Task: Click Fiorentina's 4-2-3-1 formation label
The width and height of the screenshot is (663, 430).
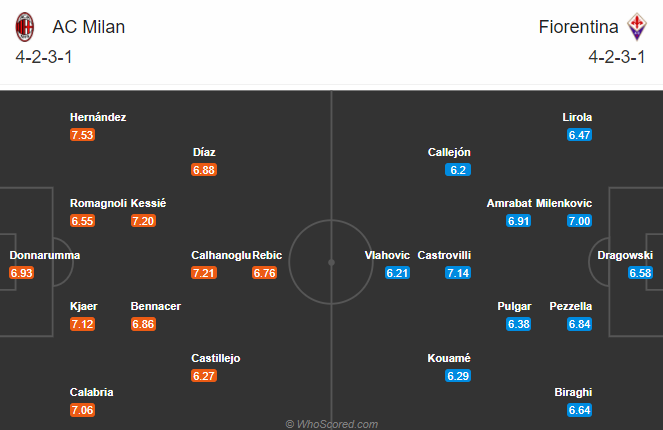Action: point(617,57)
